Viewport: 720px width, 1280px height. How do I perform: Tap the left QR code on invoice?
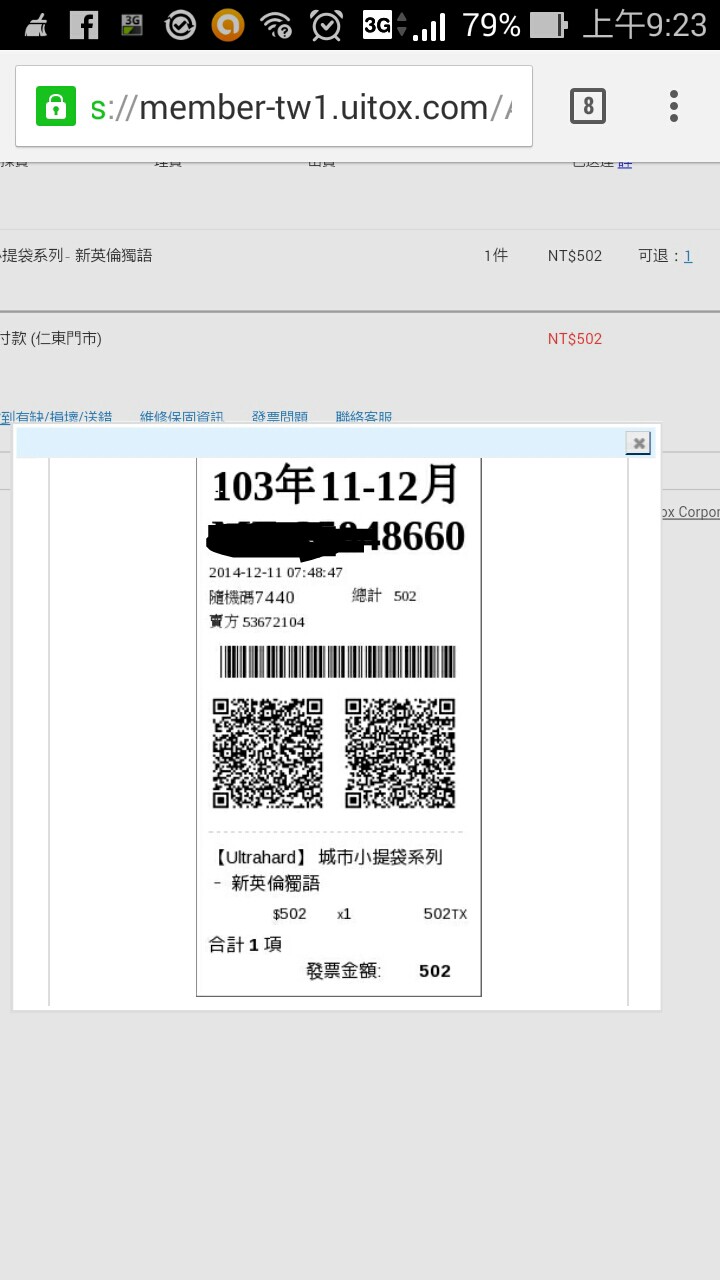tap(268, 753)
